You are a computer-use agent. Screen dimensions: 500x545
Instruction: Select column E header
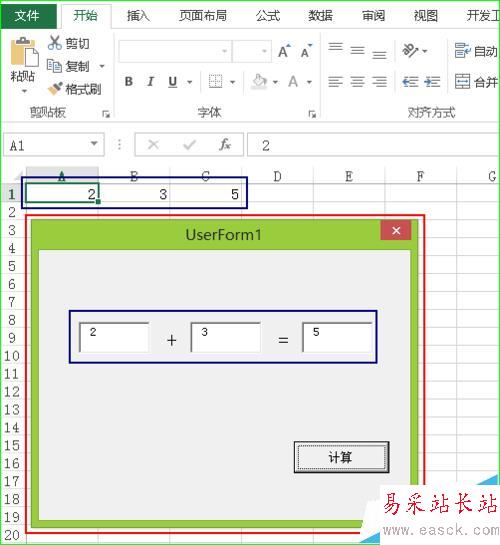349,176
